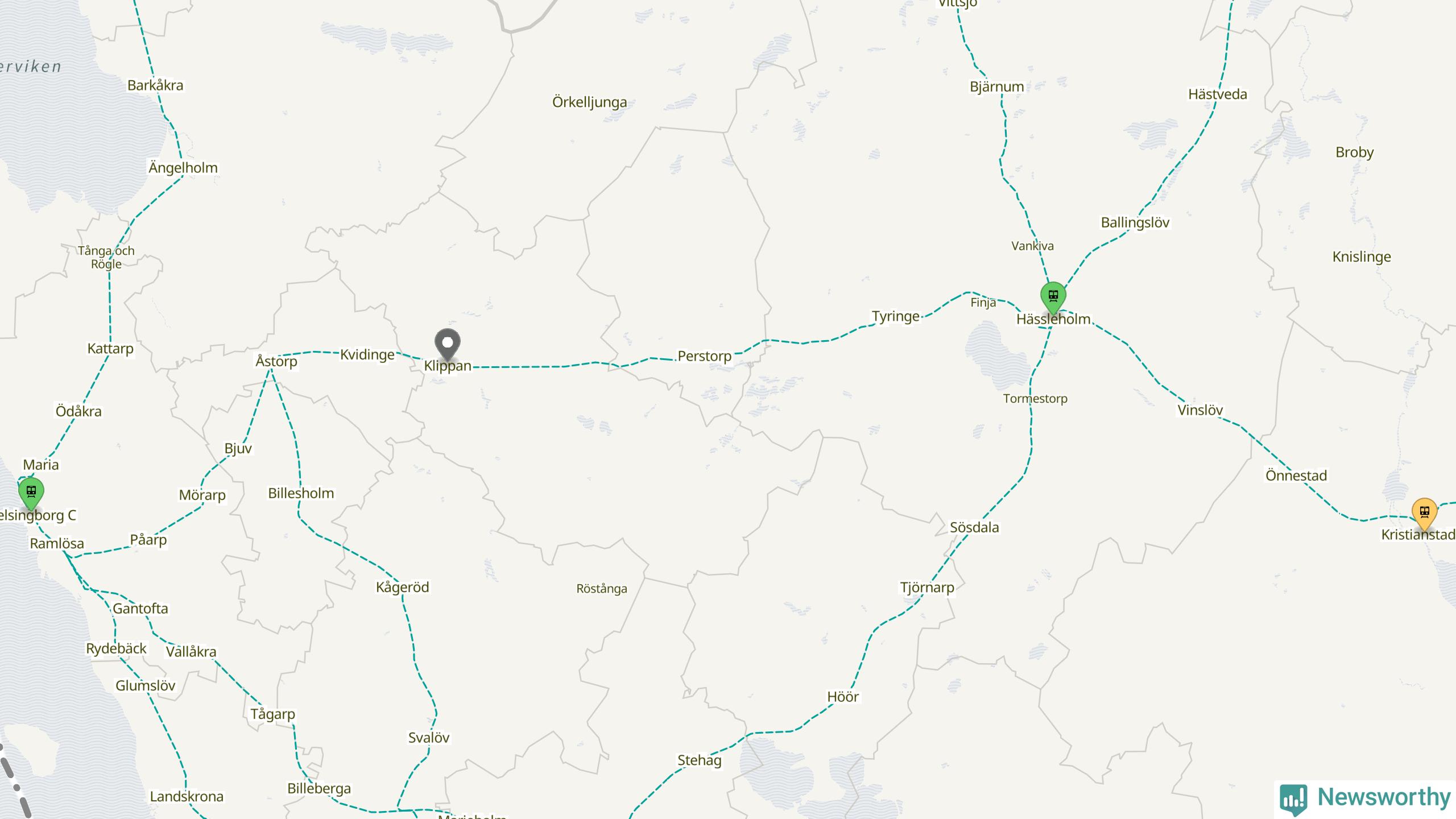Image resolution: width=1456 pixels, height=819 pixels.
Task: Click the Örkelljunga town label
Action: tap(590, 102)
